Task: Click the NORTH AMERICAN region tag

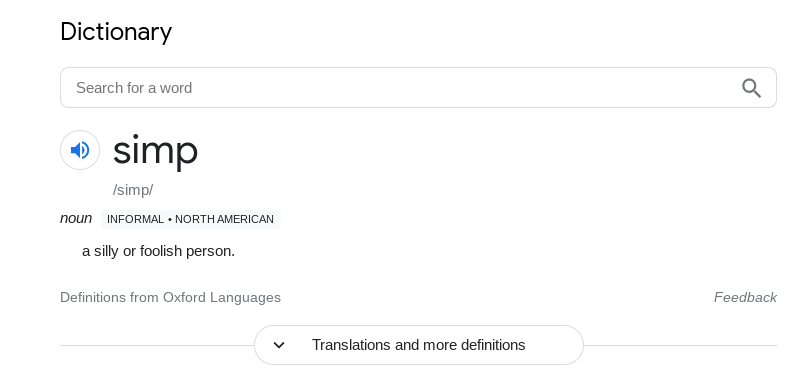Action: click(224, 219)
